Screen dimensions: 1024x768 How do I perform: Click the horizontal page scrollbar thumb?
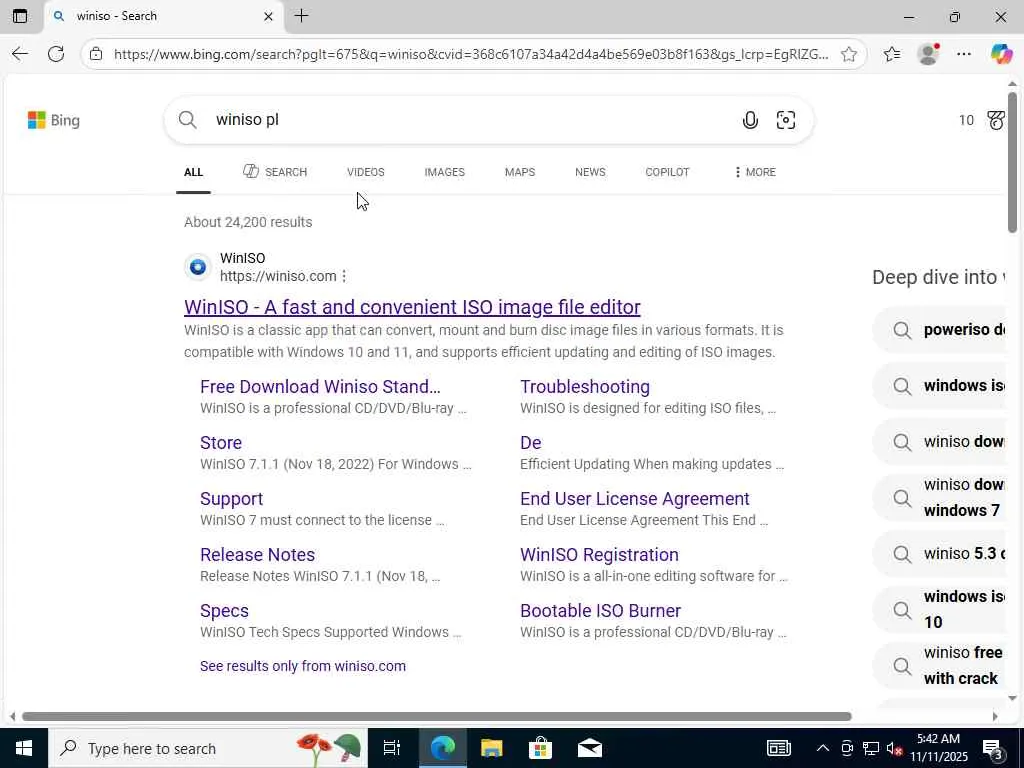[436, 716]
